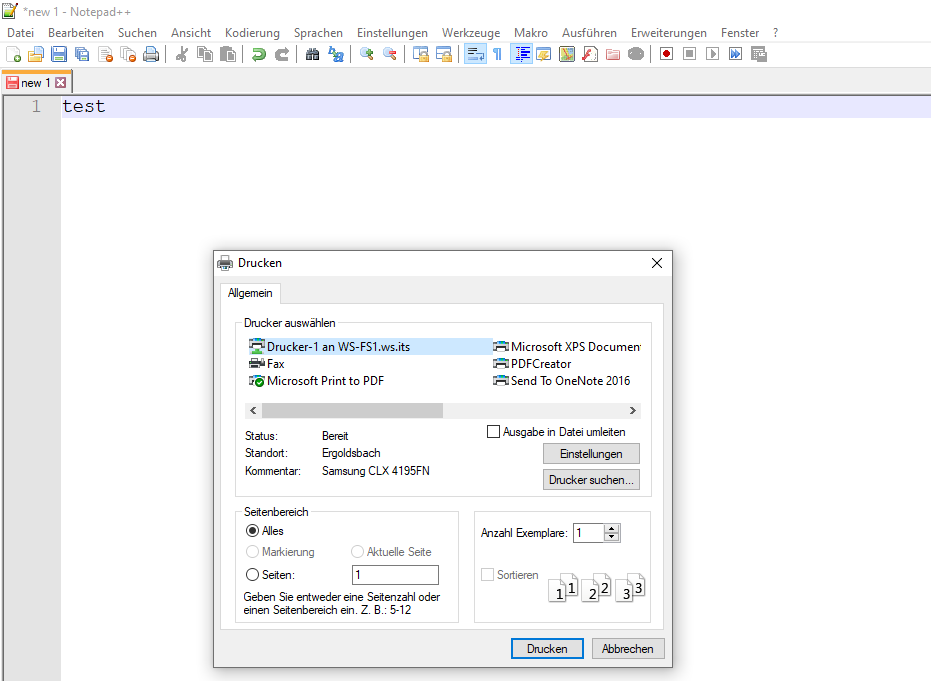Click the Print toolbar icon
The width and height of the screenshot is (931, 681).
[151, 55]
